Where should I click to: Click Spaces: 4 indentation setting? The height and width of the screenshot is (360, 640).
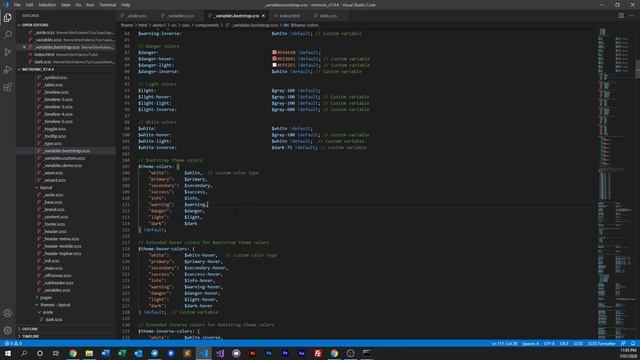tap(530, 343)
